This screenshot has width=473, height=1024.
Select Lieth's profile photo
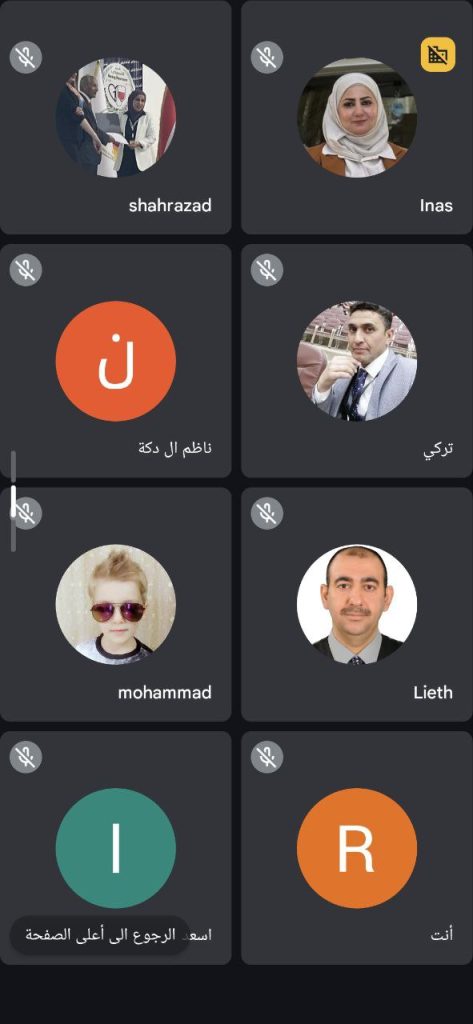pyautogui.click(x=357, y=605)
